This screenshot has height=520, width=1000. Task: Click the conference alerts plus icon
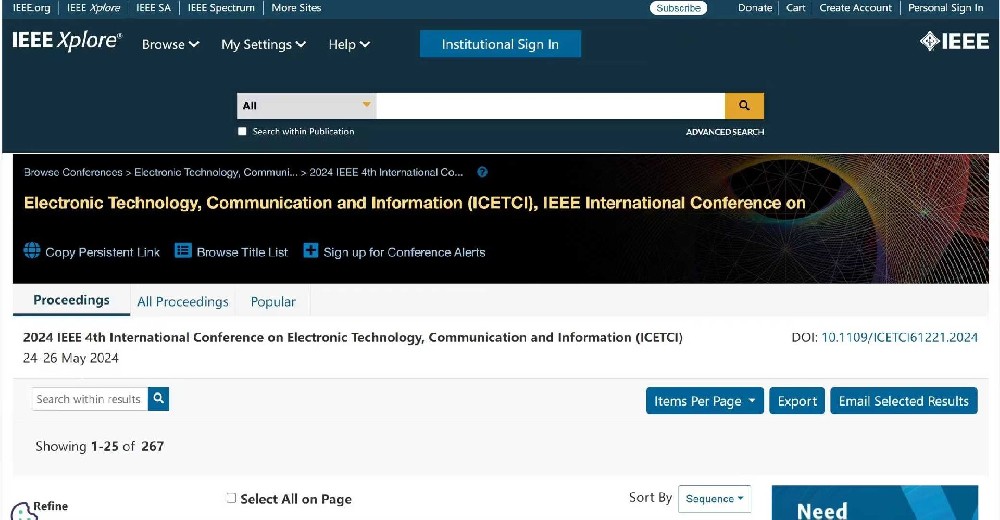[x=311, y=251]
